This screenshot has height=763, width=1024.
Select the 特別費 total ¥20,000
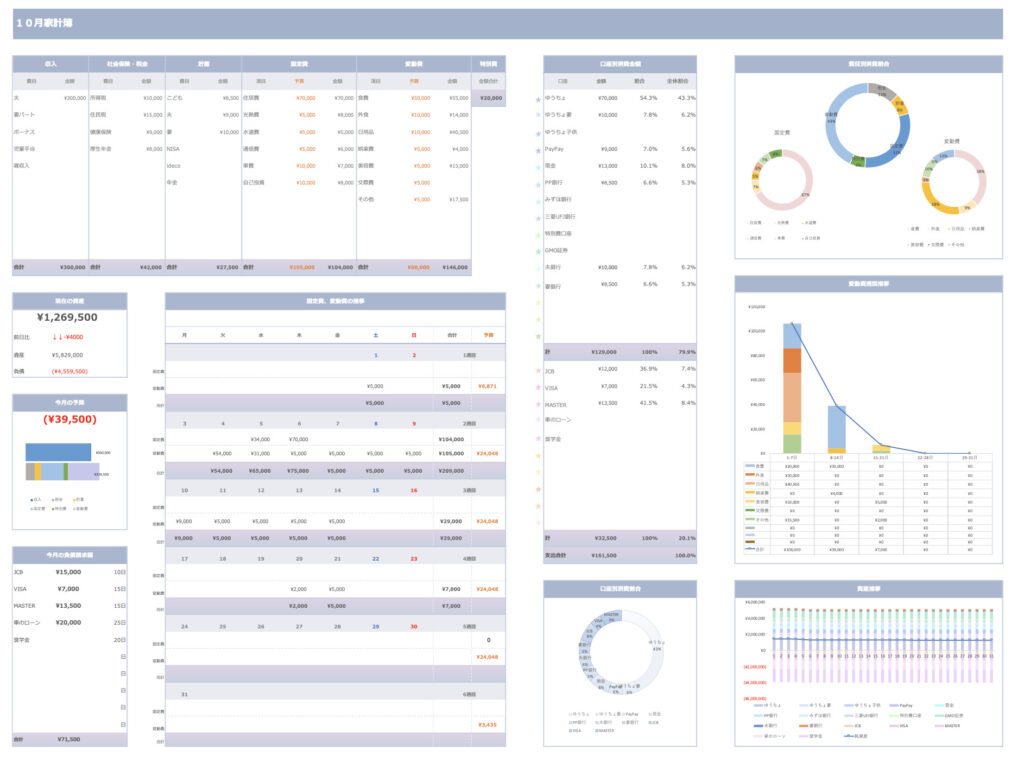pos(490,98)
